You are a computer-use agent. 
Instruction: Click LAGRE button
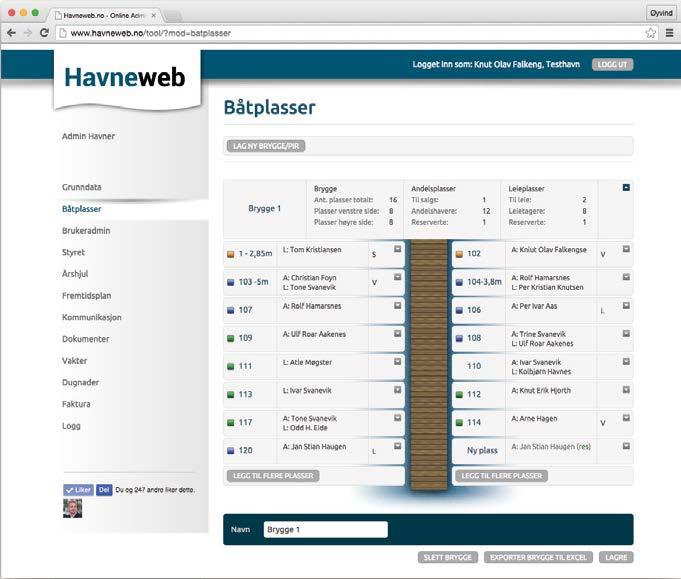tap(616, 557)
